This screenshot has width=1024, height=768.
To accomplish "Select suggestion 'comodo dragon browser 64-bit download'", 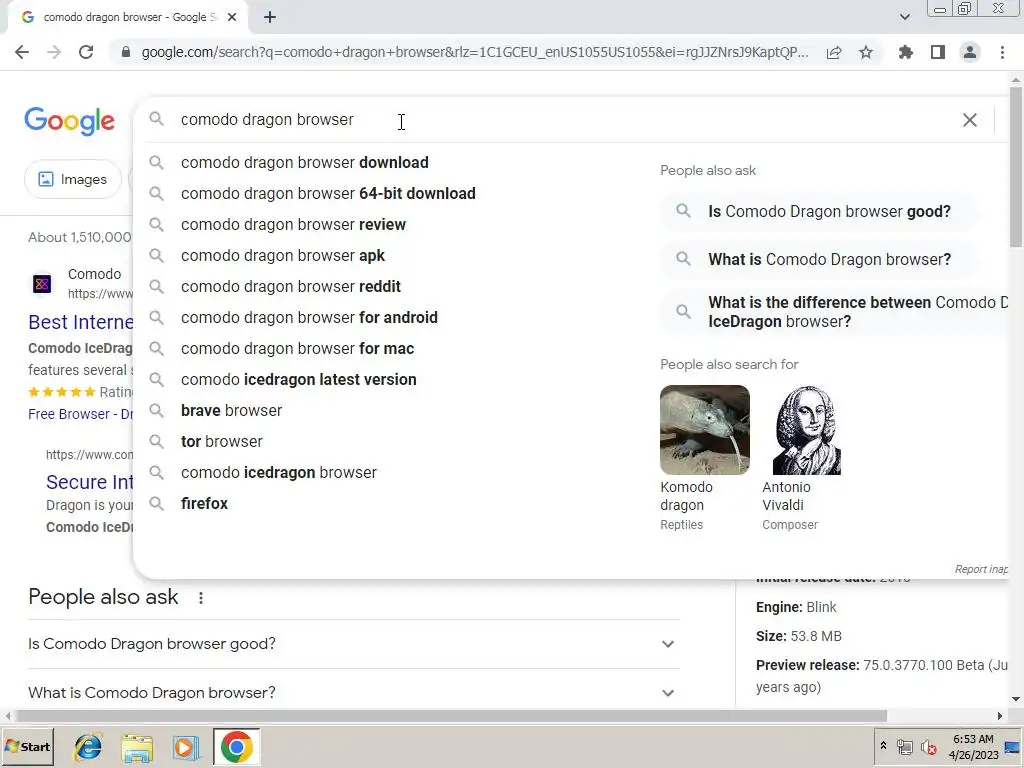I will [x=328, y=193].
